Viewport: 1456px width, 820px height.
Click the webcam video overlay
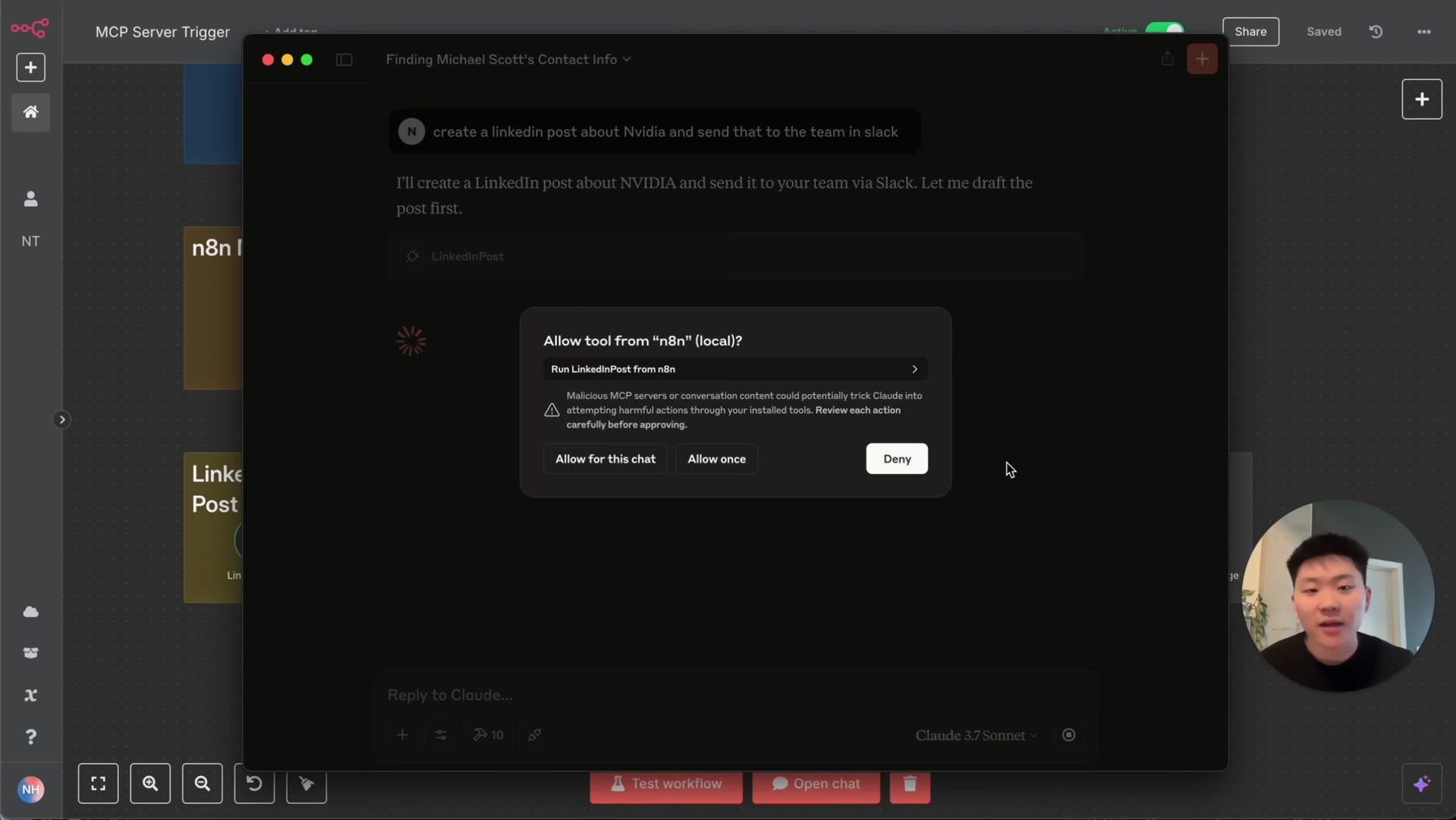coord(1337,596)
